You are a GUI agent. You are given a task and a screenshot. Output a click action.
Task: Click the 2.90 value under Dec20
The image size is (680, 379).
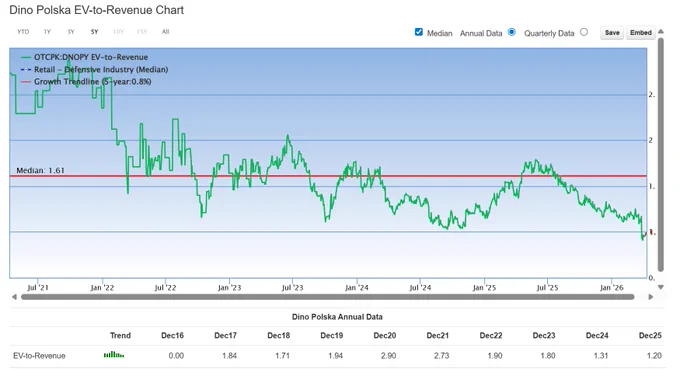(389, 356)
